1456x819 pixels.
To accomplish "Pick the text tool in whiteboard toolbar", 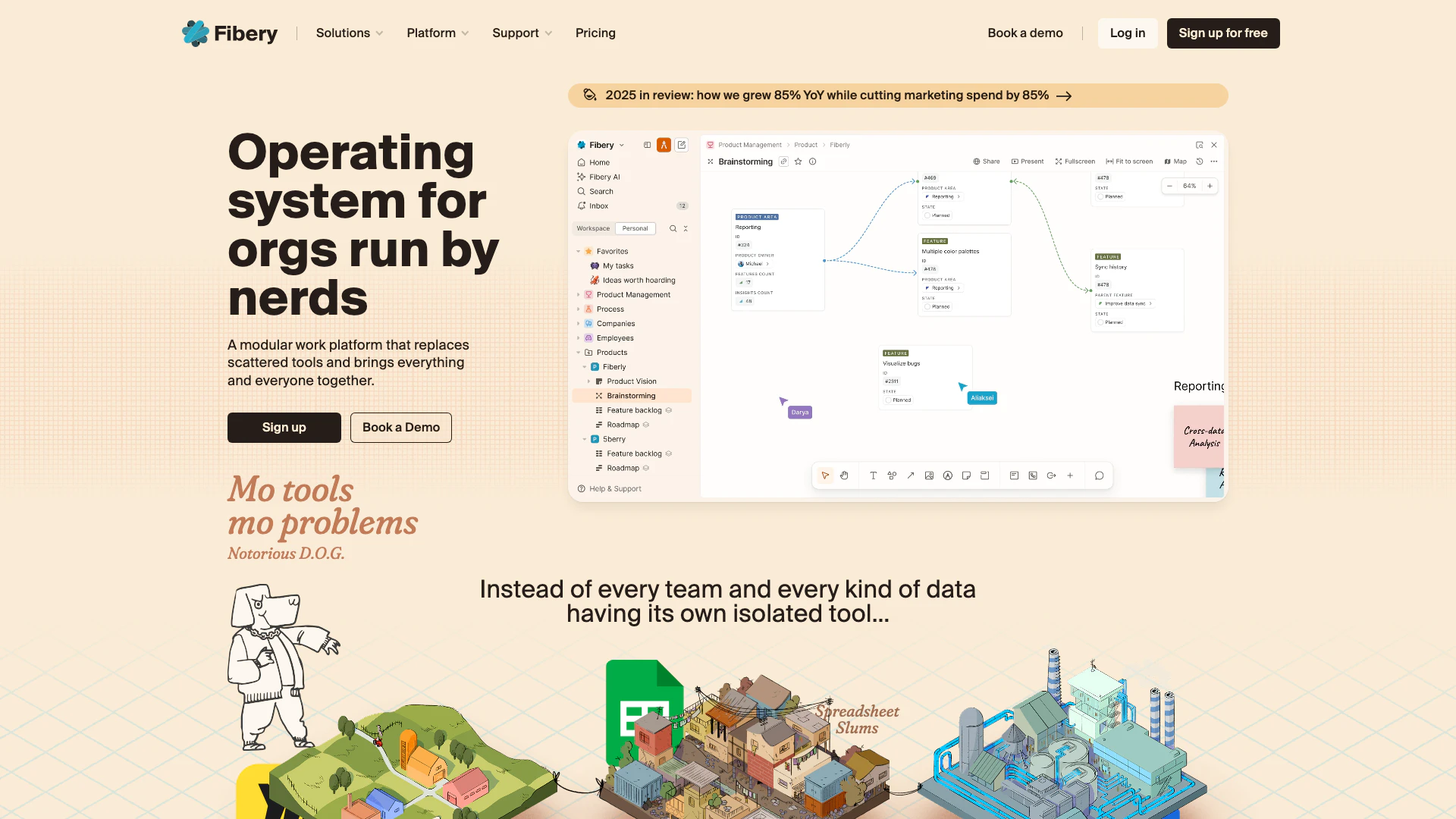I will tap(873, 475).
